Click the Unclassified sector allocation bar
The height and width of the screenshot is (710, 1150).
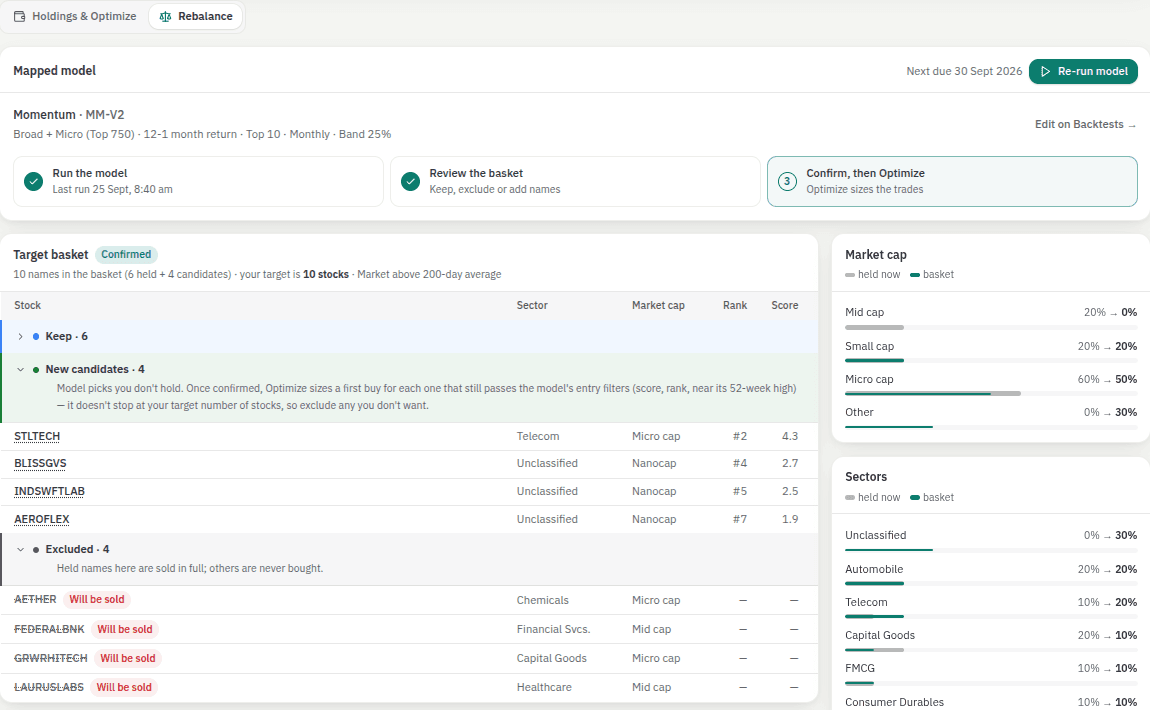tap(991, 550)
